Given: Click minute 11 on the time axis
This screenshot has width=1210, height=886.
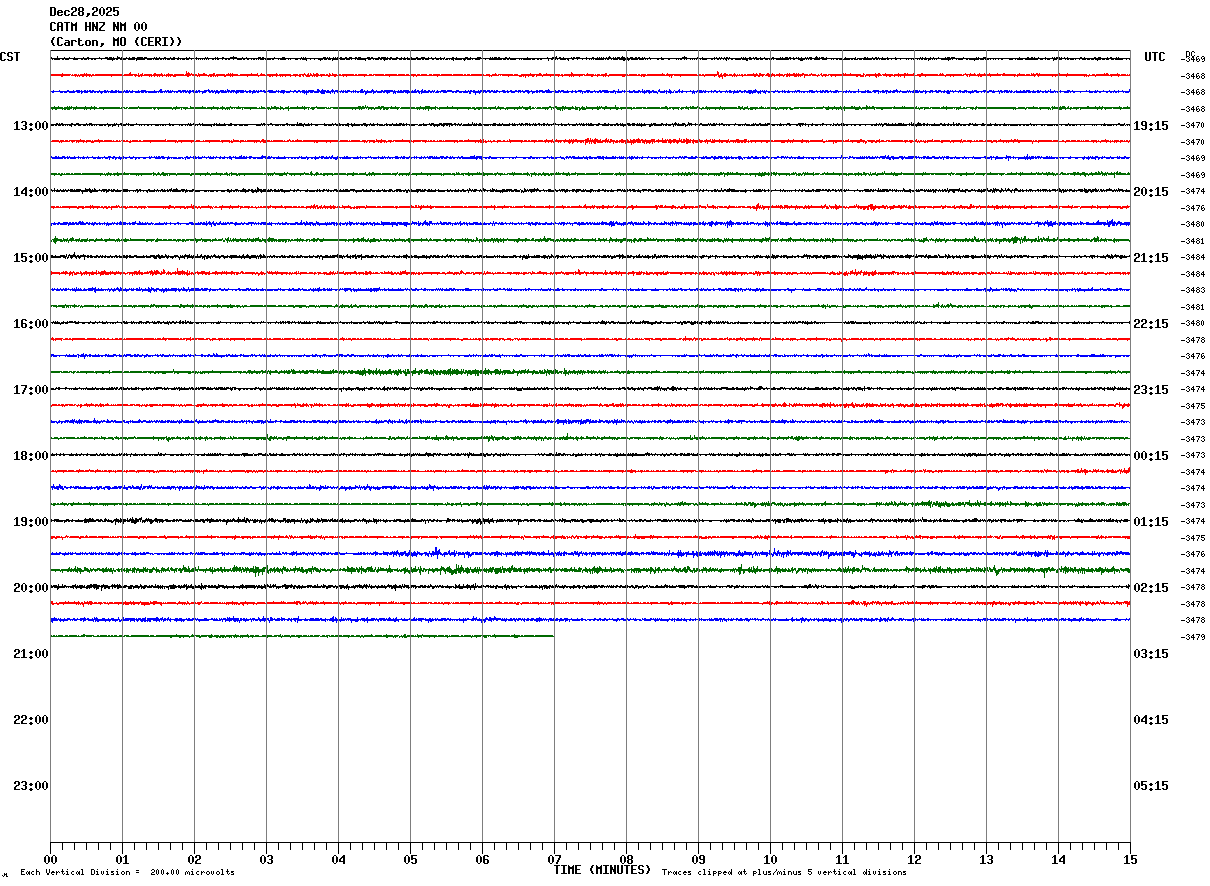Looking at the screenshot, I should (842, 859).
